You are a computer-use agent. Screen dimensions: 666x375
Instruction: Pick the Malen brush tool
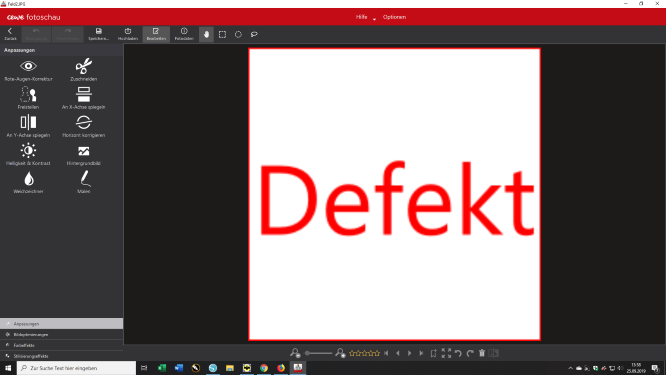pos(84,182)
